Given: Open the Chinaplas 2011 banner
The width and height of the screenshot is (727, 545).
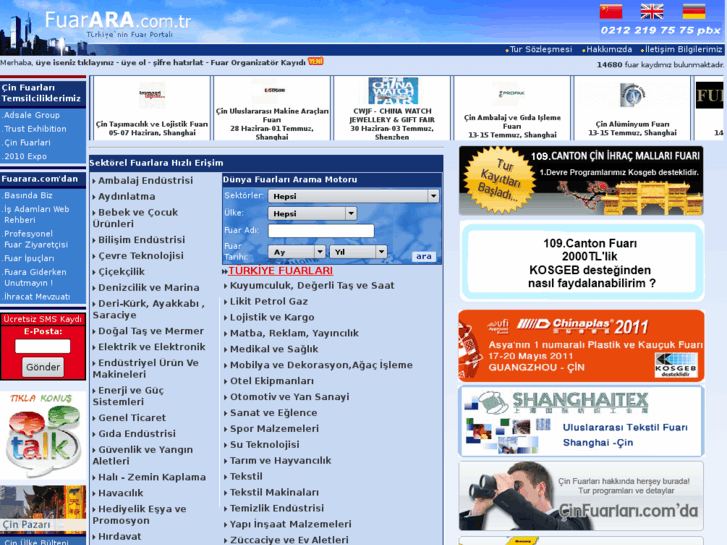Looking at the screenshot, I should [x=581, y=346].
